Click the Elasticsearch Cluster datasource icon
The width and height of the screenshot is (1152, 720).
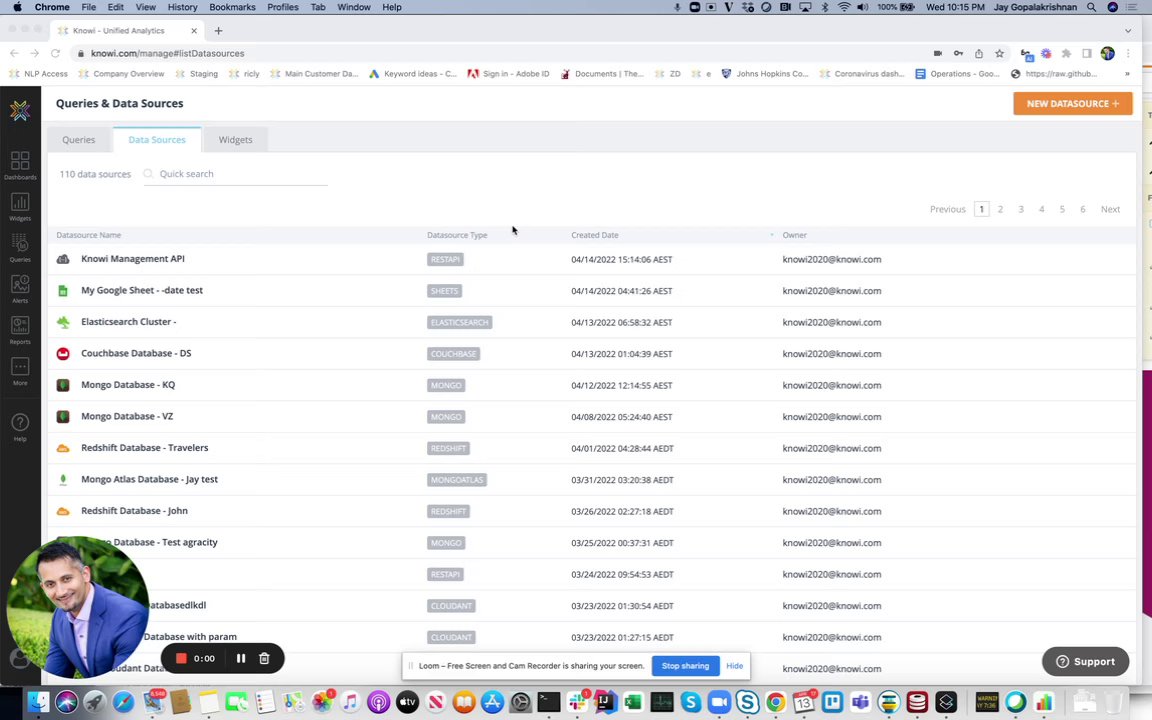[x=63, y=322]
